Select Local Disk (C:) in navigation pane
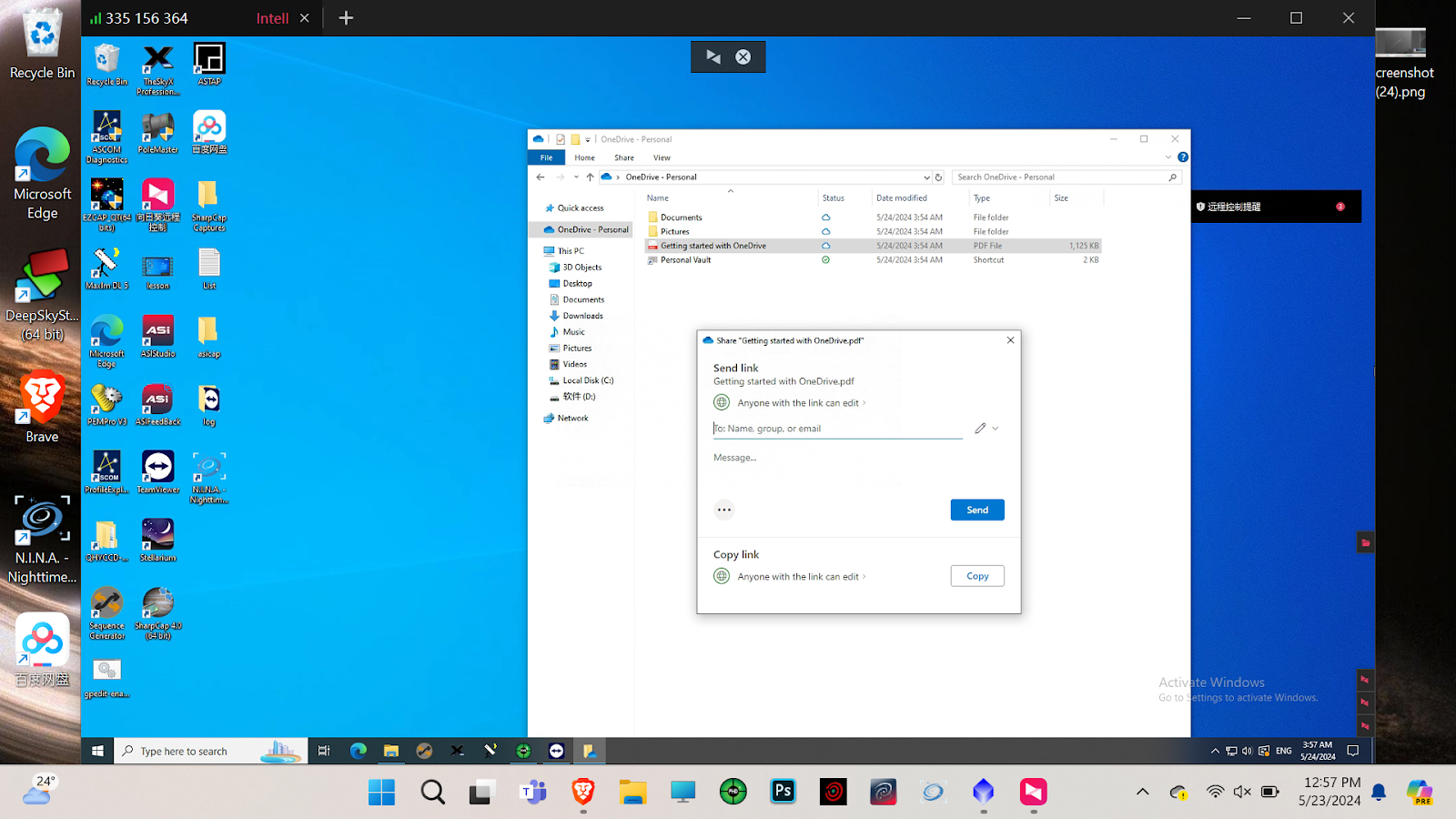Screen dimensions: 1456x819 pyautogui.click(x=588, y=380)
